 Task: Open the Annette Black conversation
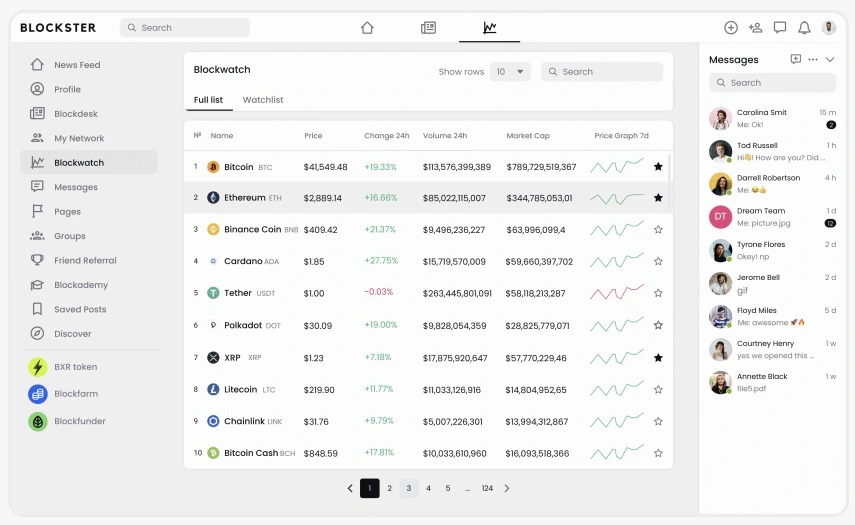(772, 382)
